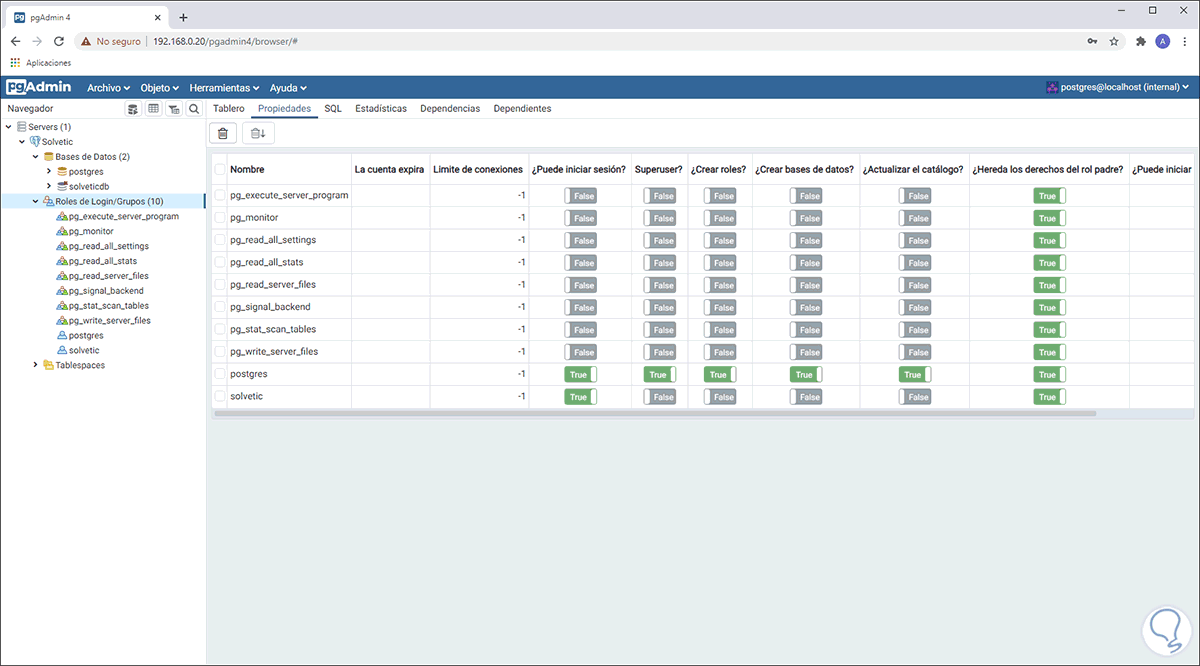The height and width of the screenshot is (666, 1200).
Task: Check the select-all checkbox beside Nombre
Action: 220,170
